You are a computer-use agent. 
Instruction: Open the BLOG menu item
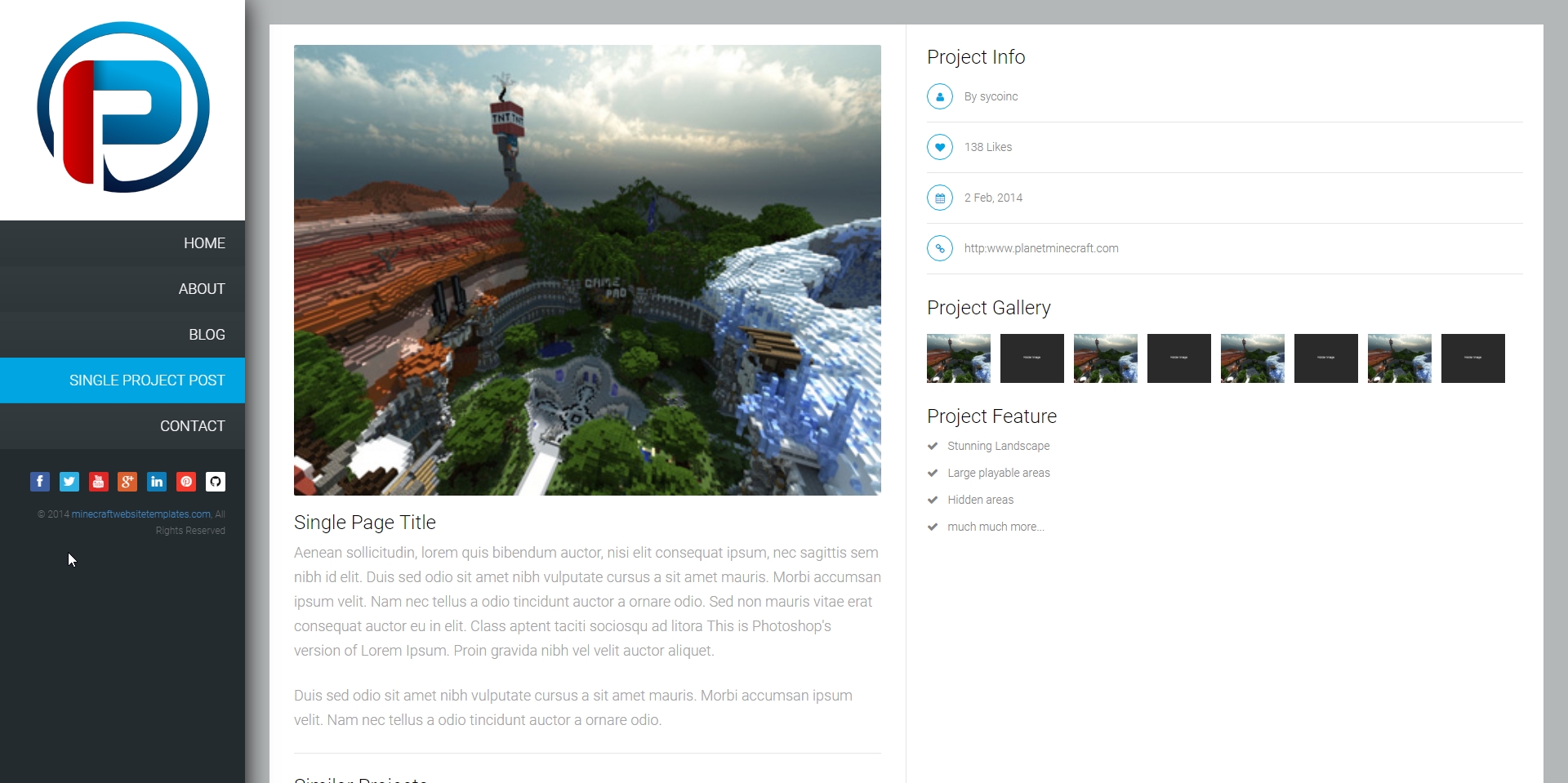coord(122,335)
